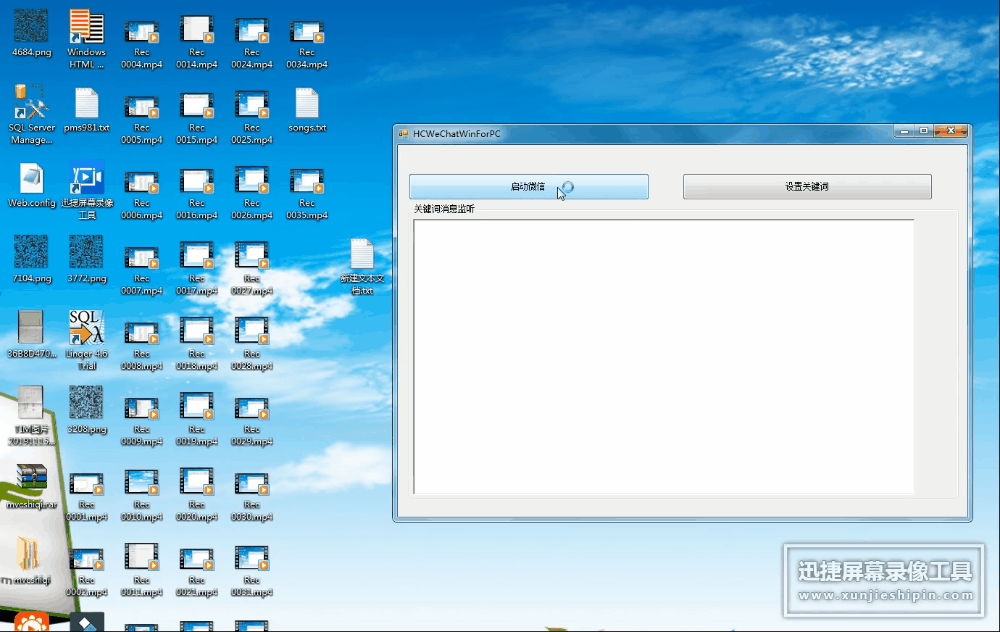Select the Rec 0004.mp4 video file
This screenshot has width=1000, height=632.
click(141, 28)
